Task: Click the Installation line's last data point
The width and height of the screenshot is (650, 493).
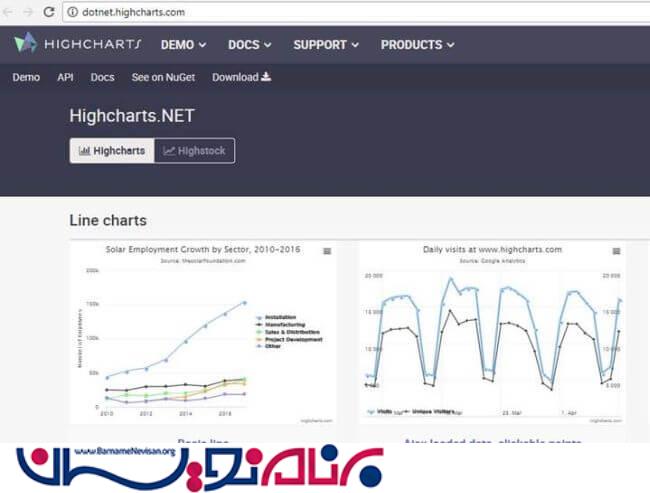Action: (245, 303)
